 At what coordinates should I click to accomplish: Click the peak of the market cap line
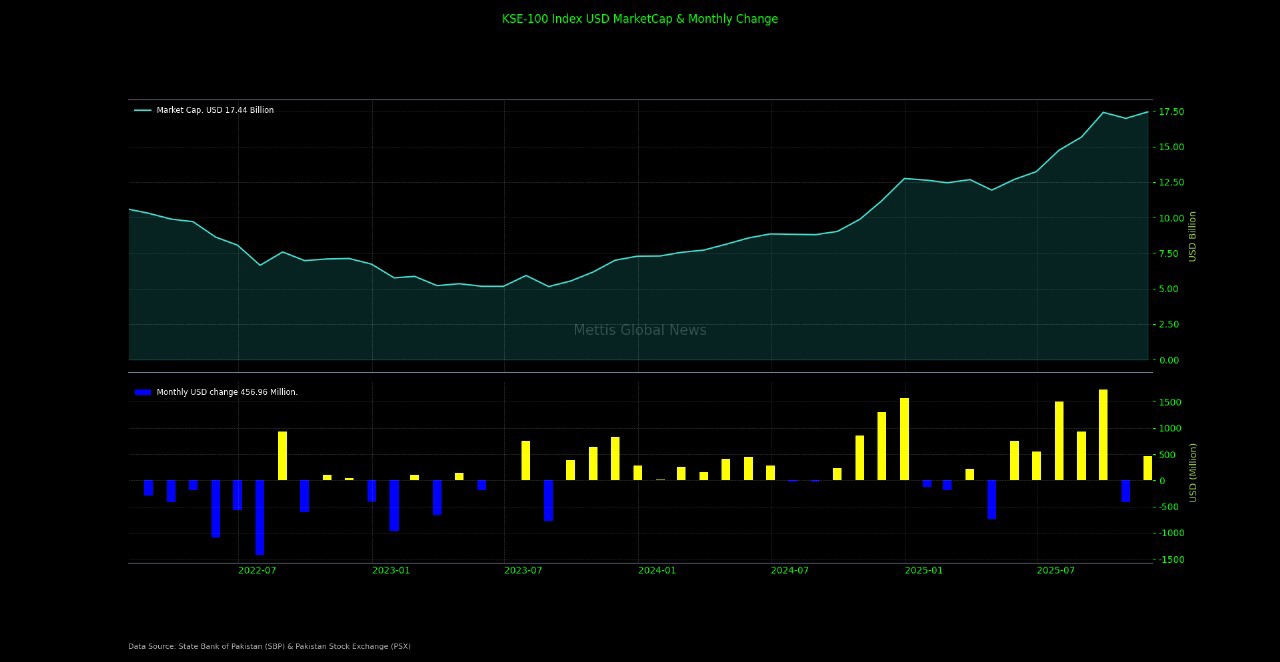click(x=1103, y=113)
